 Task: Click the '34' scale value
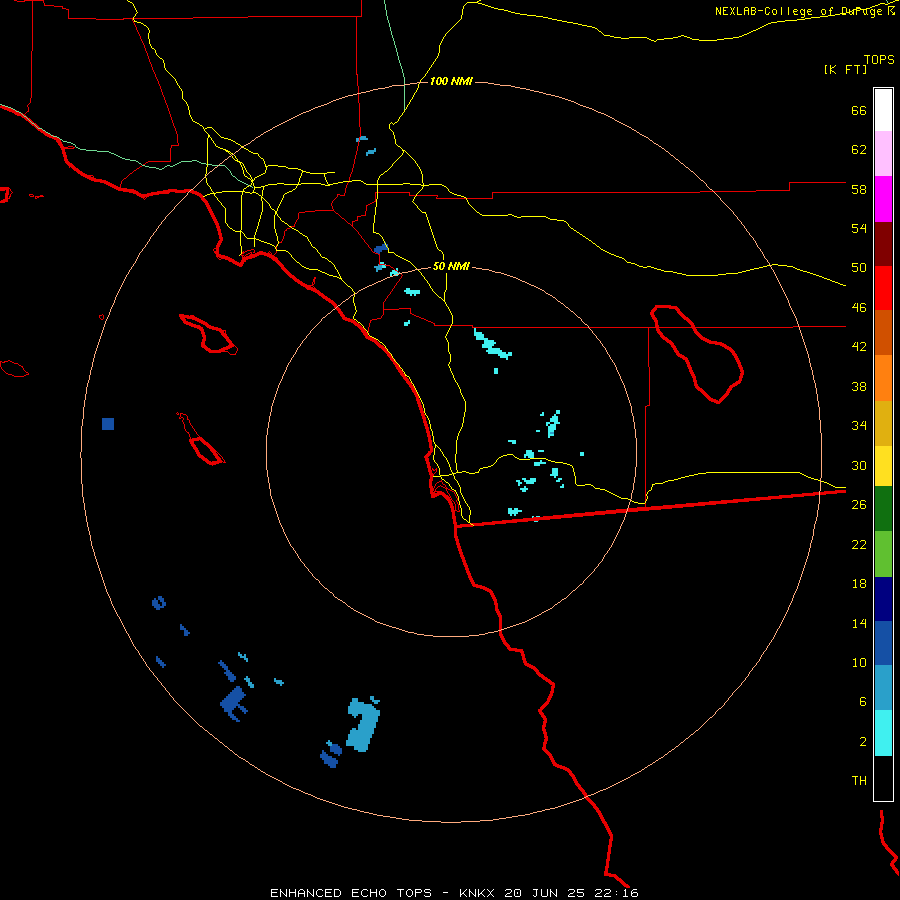[x=859, y=425]
